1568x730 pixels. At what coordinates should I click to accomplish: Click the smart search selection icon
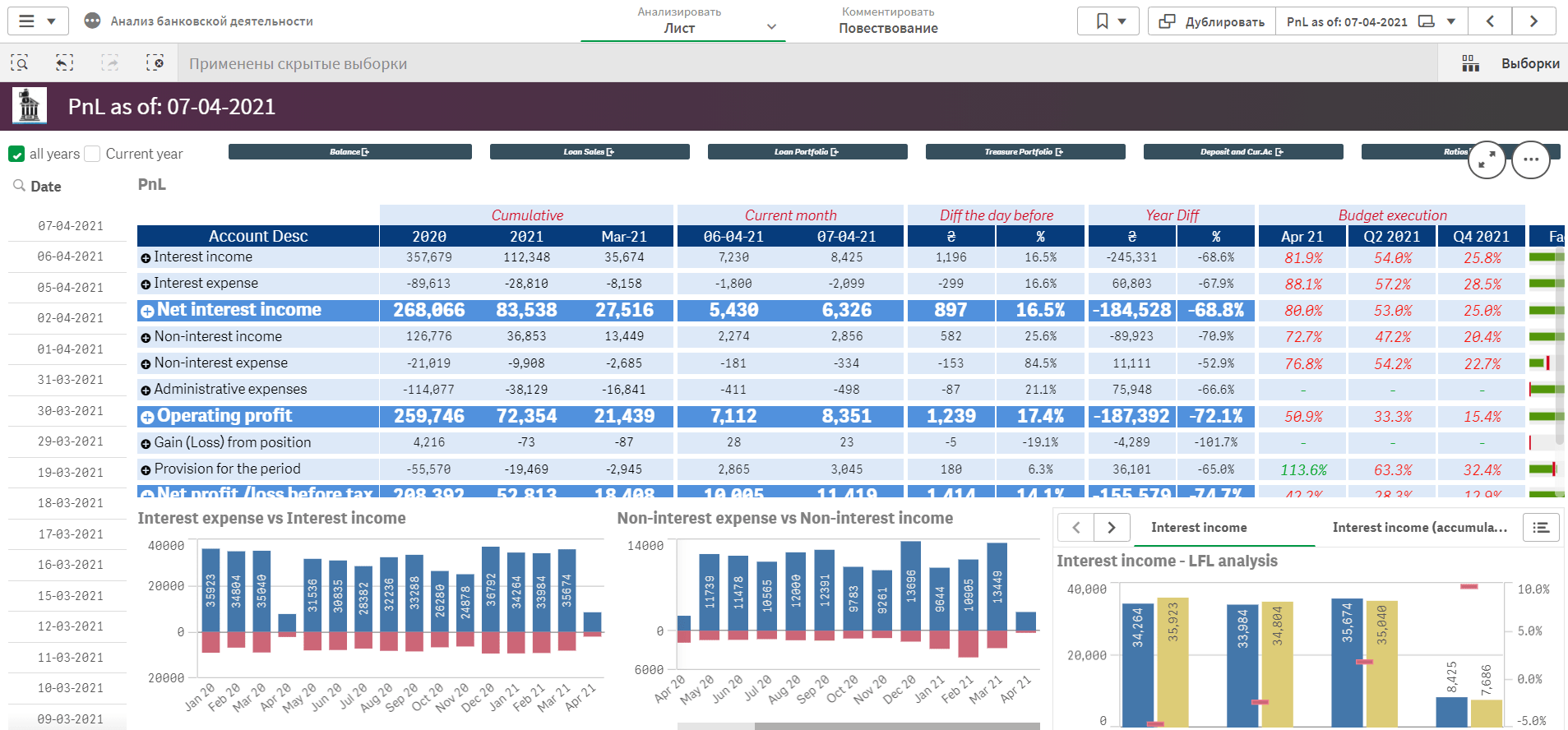point(20,63)
